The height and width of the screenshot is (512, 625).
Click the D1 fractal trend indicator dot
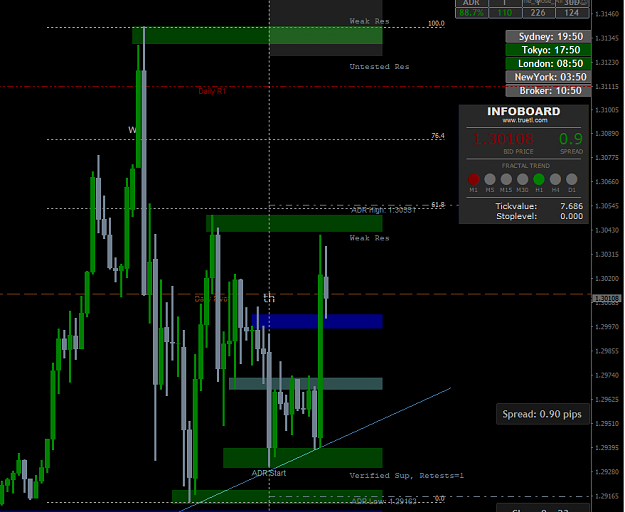572,179
